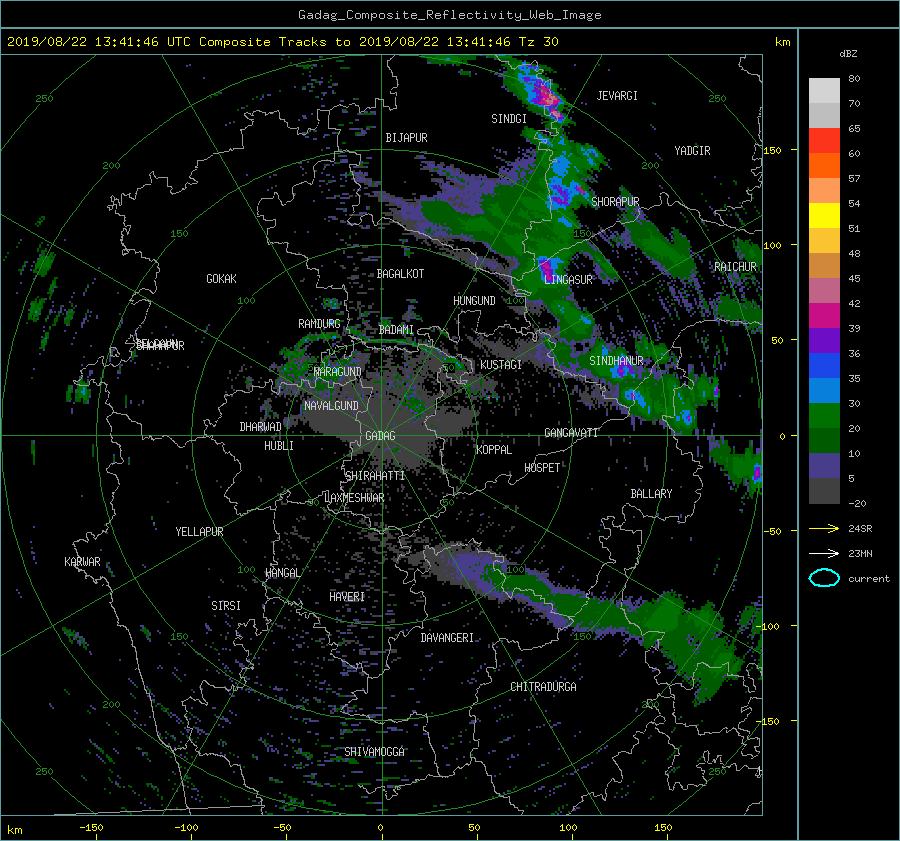This screenshot has height=841, width=900.
Task: Click the HUBLI city label
Action: [279, 446]
